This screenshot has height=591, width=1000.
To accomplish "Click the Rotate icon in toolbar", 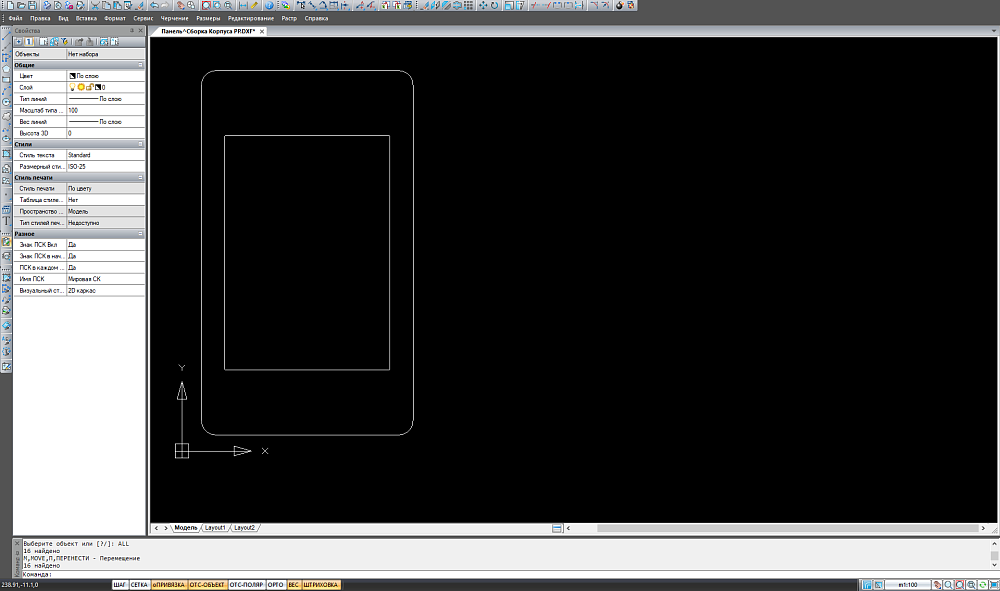I will [494, 5].
